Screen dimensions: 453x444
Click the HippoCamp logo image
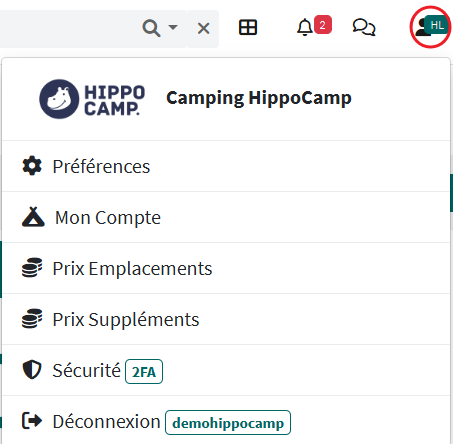pyautogui.click(x=92, y=99)
